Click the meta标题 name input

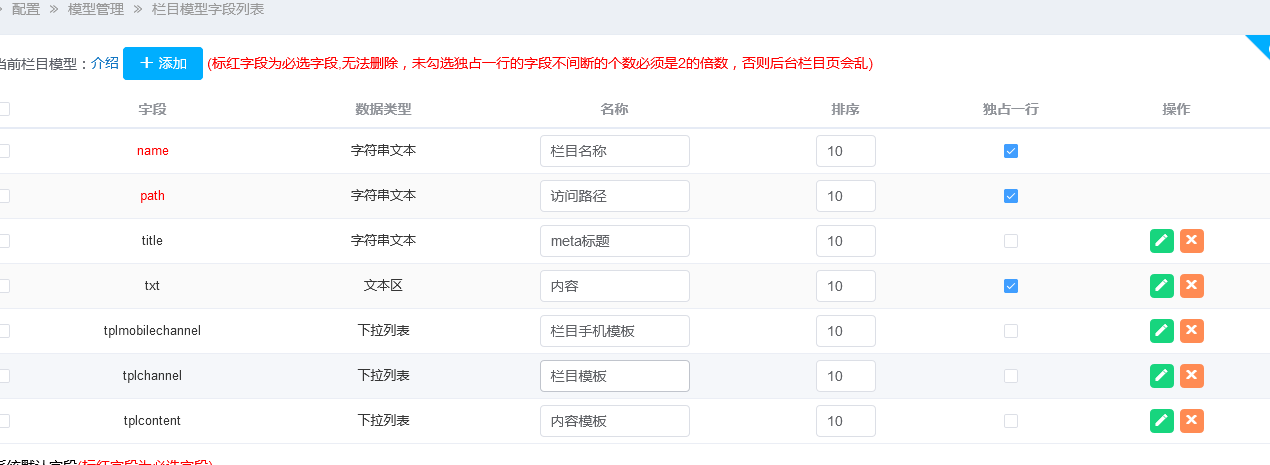(x=614, y=241)
